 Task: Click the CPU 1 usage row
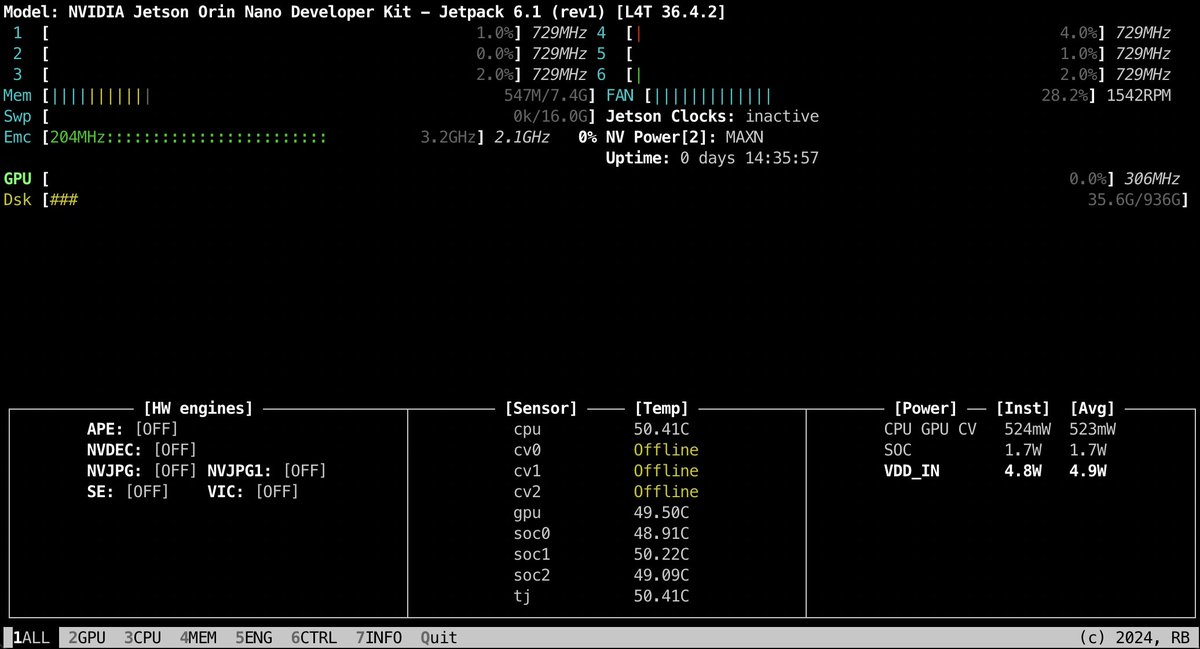click(x=298, y=33)
